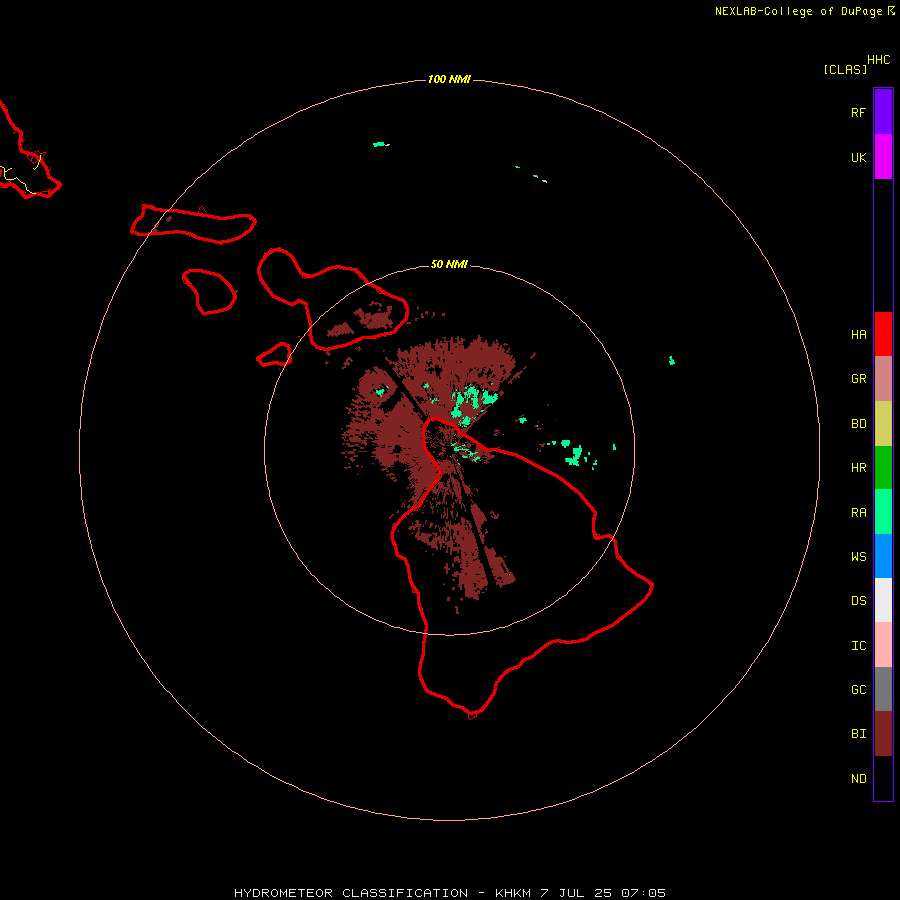Click the 7 JUL 25 date text

point(576,893)
